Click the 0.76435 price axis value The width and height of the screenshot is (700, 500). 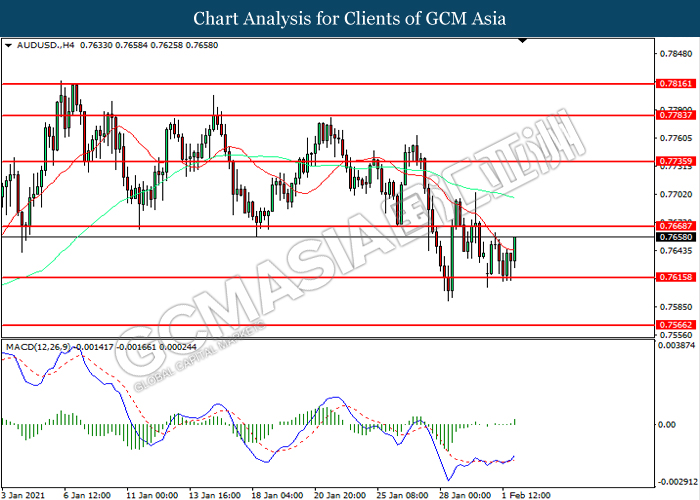tap(676, 251)
